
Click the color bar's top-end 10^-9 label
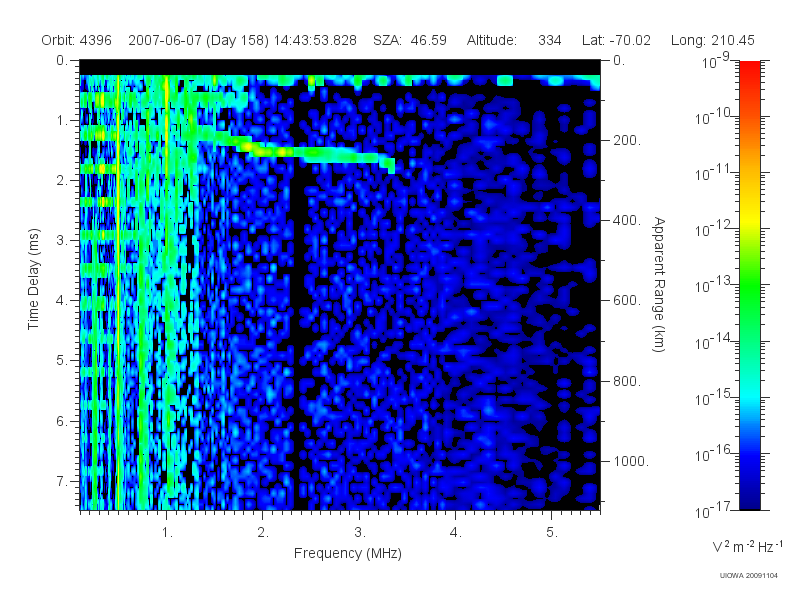pos(716,61)
